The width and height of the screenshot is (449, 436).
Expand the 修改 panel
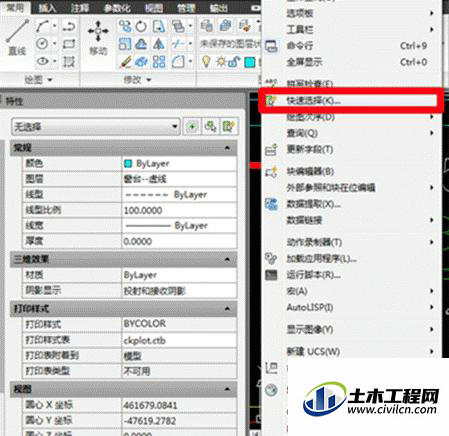(x=137, y=79)
